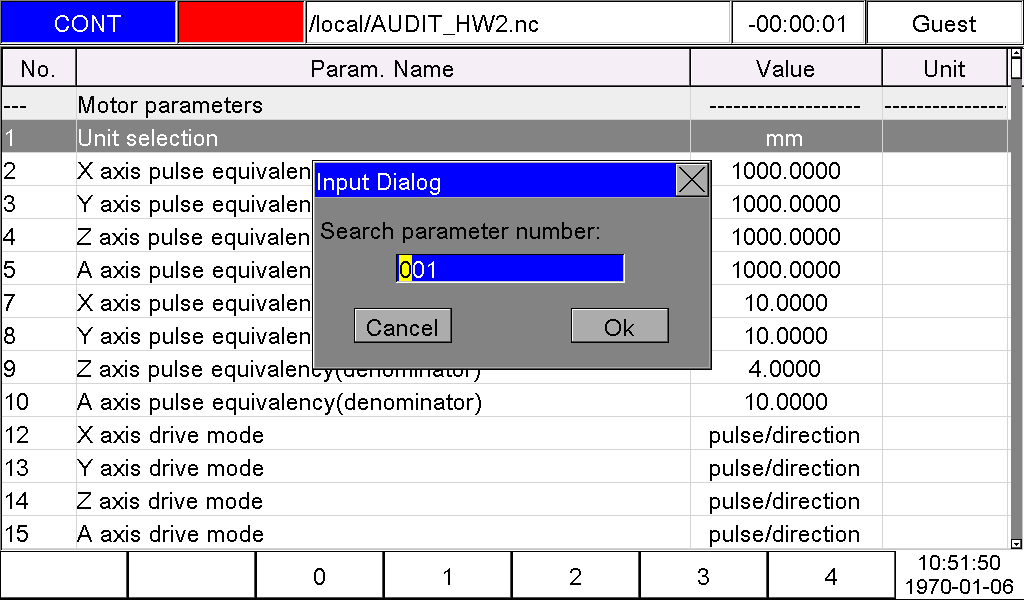The image size is (1024, 600).
Task: Click the Unit column header
Action: click(944, 68)
